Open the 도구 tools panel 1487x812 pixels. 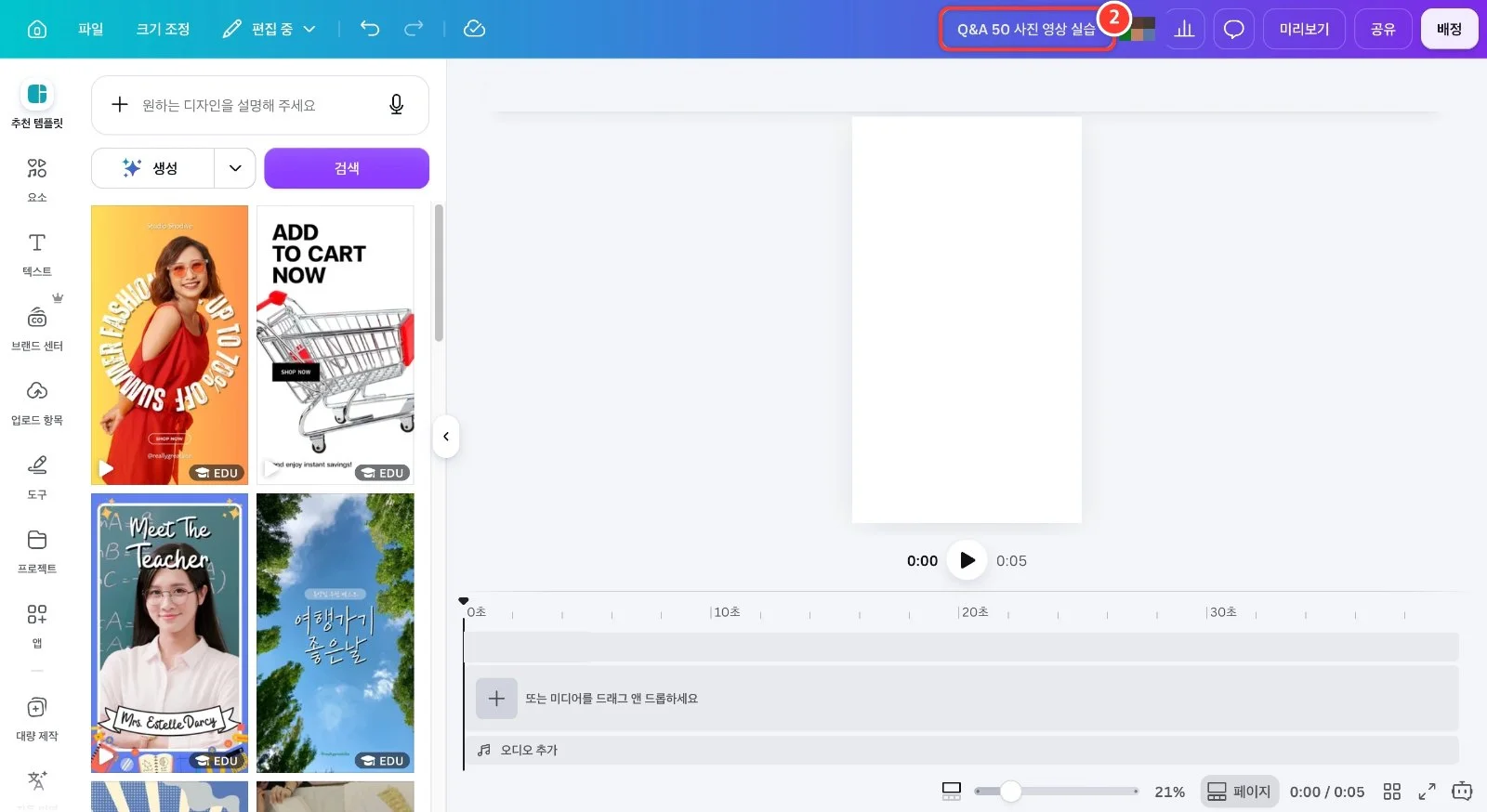(37, 477)
